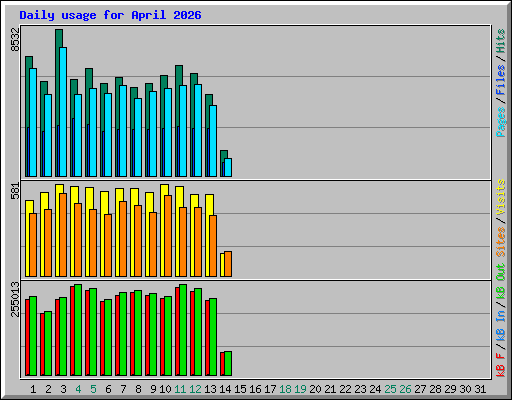Click the dark green hits bar for day 11
This screenshot has width=512, height=400.
click(179, 75)
